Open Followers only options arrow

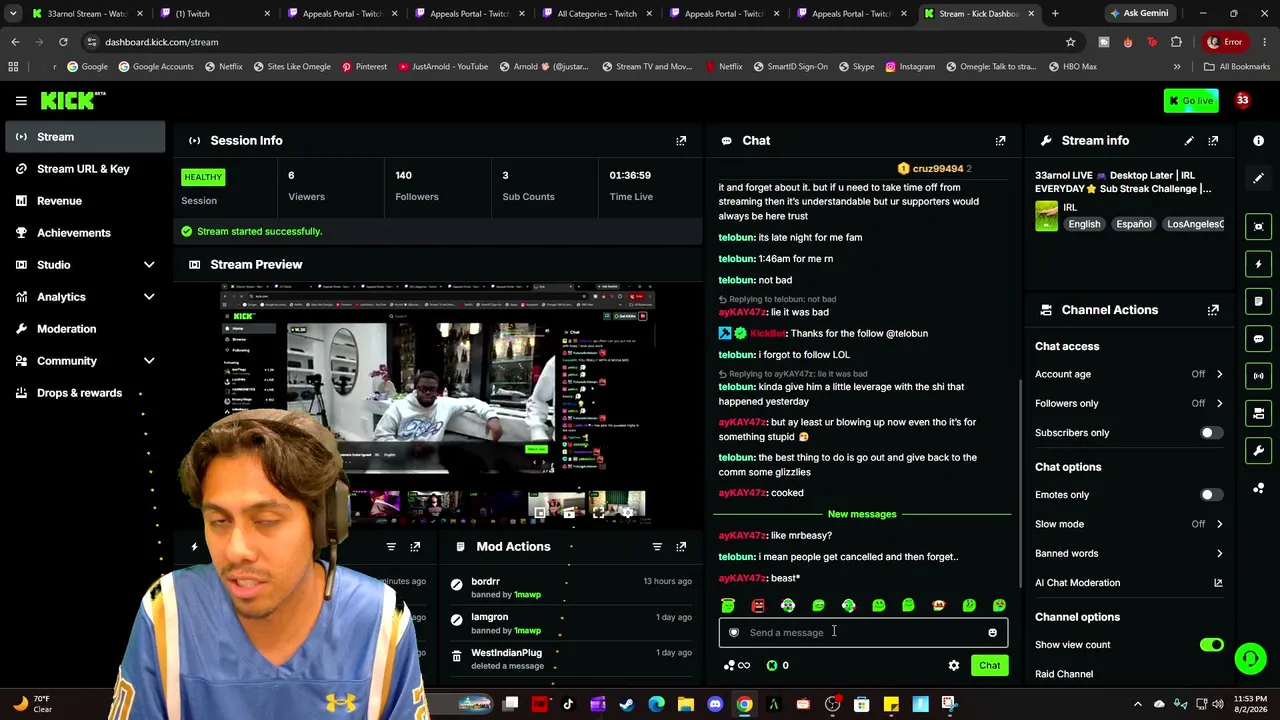click(1219, 403)
